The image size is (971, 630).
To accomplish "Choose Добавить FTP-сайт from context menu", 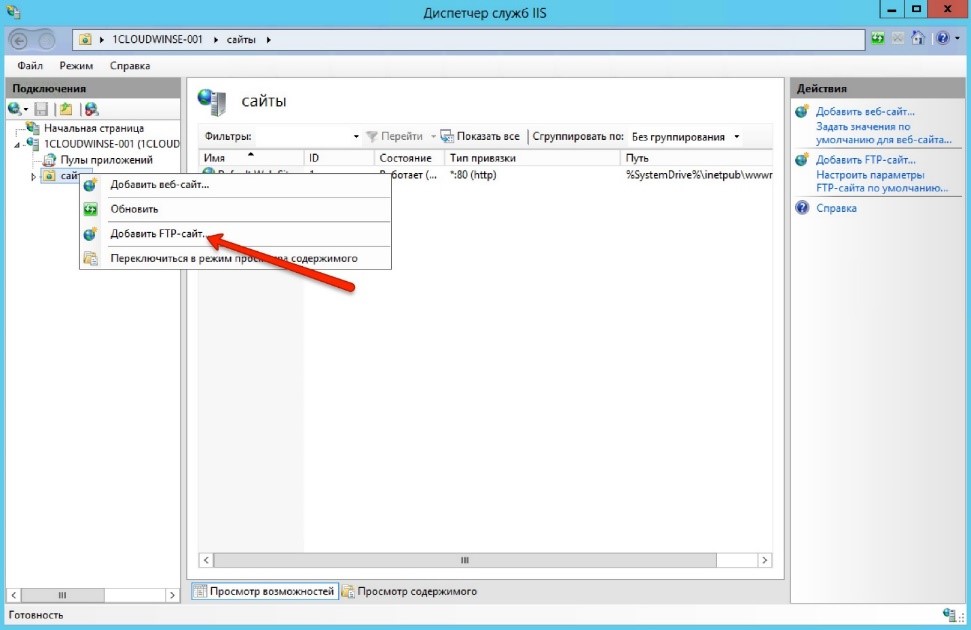I will point(158,234).
